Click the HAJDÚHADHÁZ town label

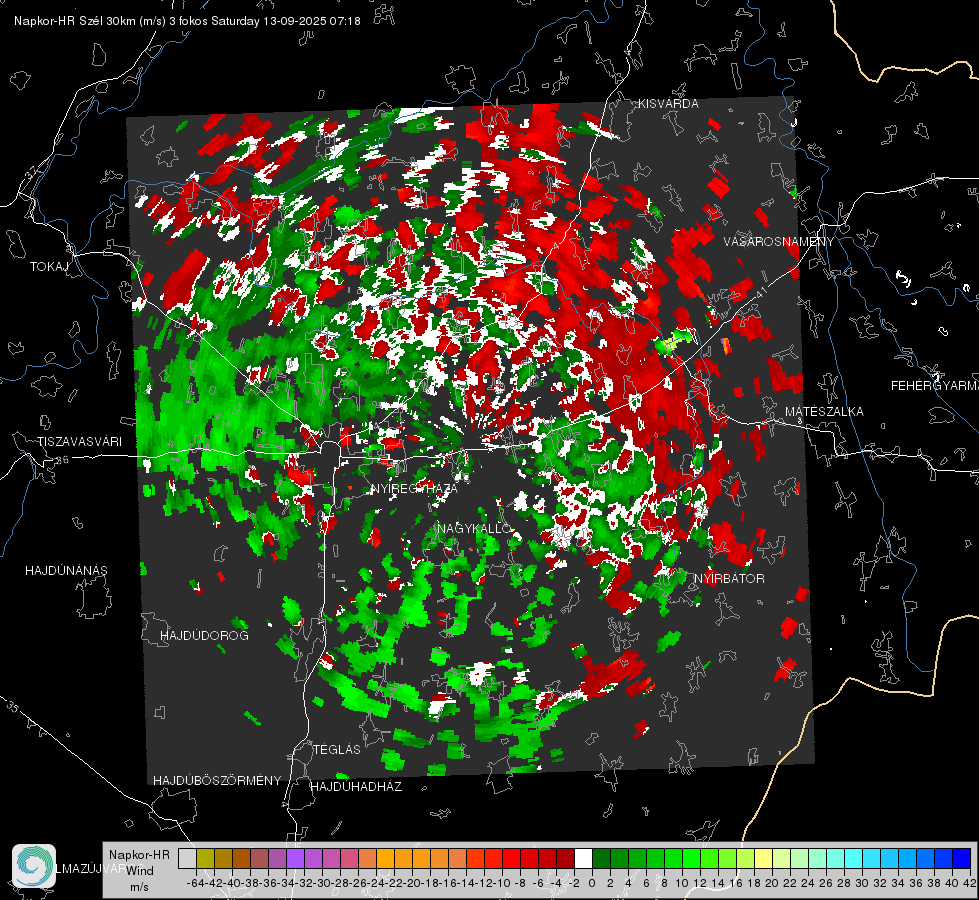356,786
